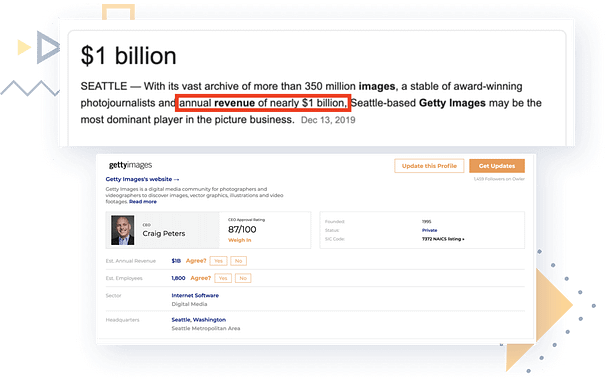This screenshot has width=607, height=380.
Task: Select No for Est. Annual Revenue
Action: click(x=238, y=261)
